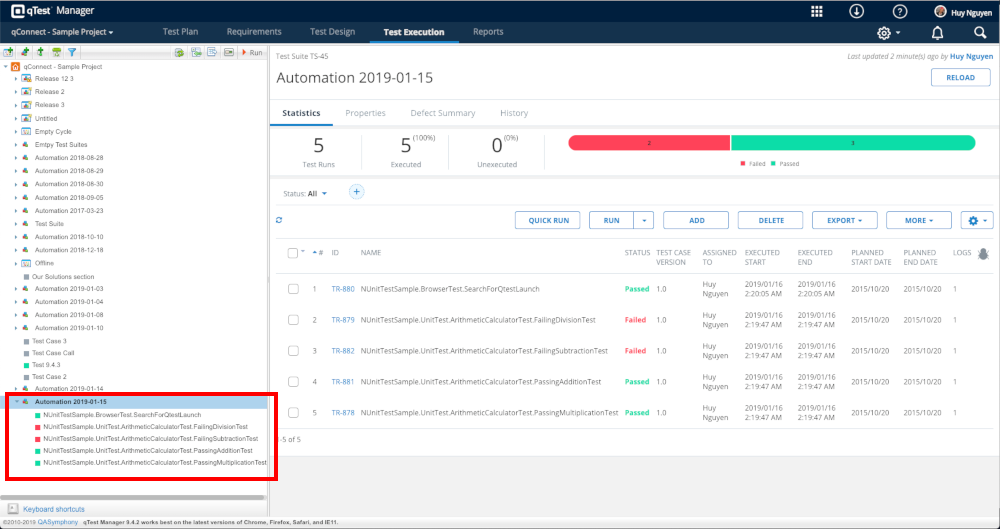Expand the Automation 2018-08-28 tree node
This screenshot has width=1000, height=529.
point(16,158)
